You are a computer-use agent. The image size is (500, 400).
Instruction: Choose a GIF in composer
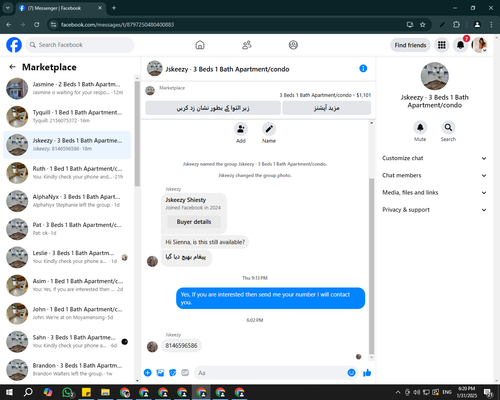point(185,373)
